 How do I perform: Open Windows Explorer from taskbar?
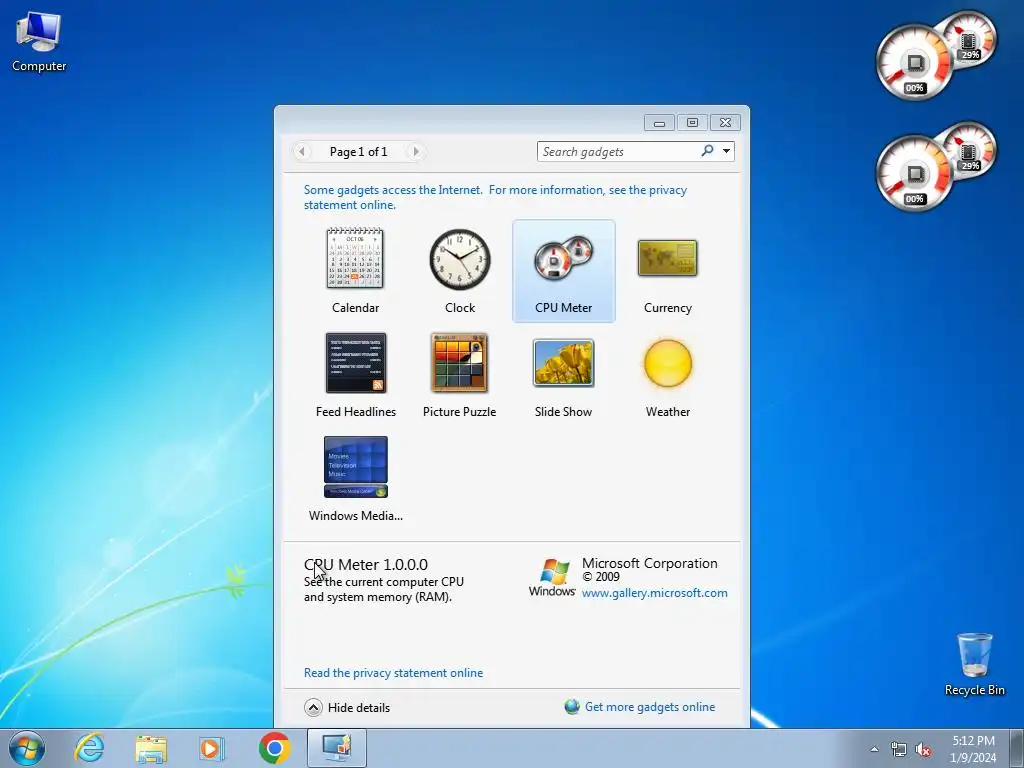151,748
